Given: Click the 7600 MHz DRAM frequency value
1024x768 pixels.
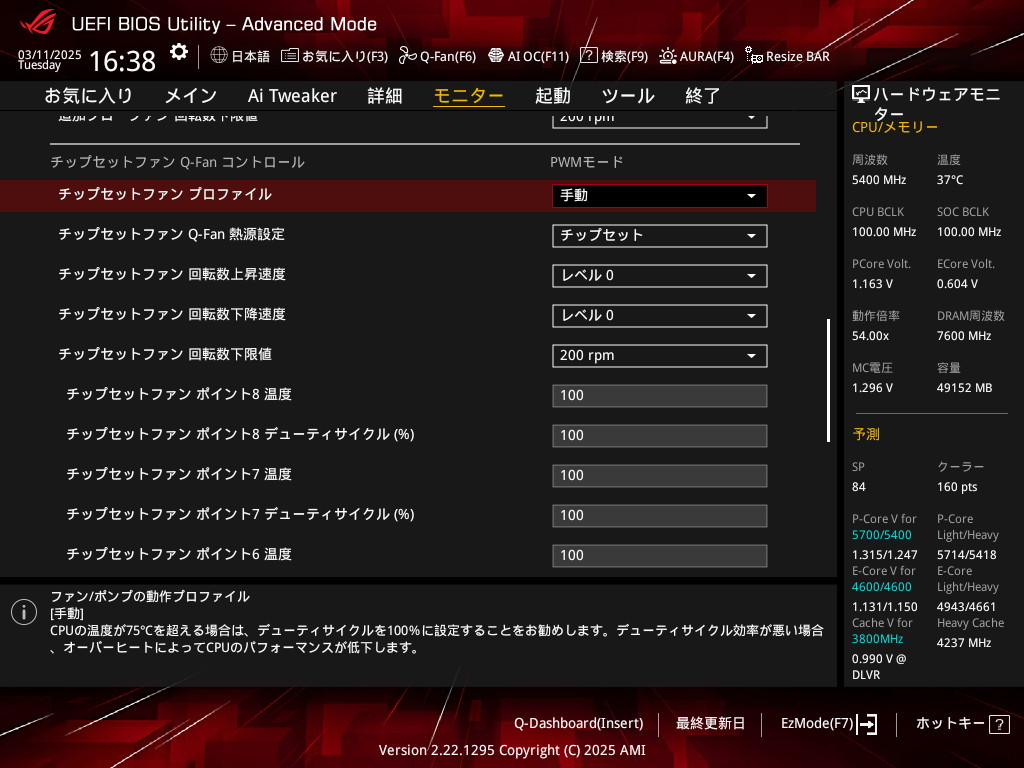Looking at the screenshot, I should (964, 336).
